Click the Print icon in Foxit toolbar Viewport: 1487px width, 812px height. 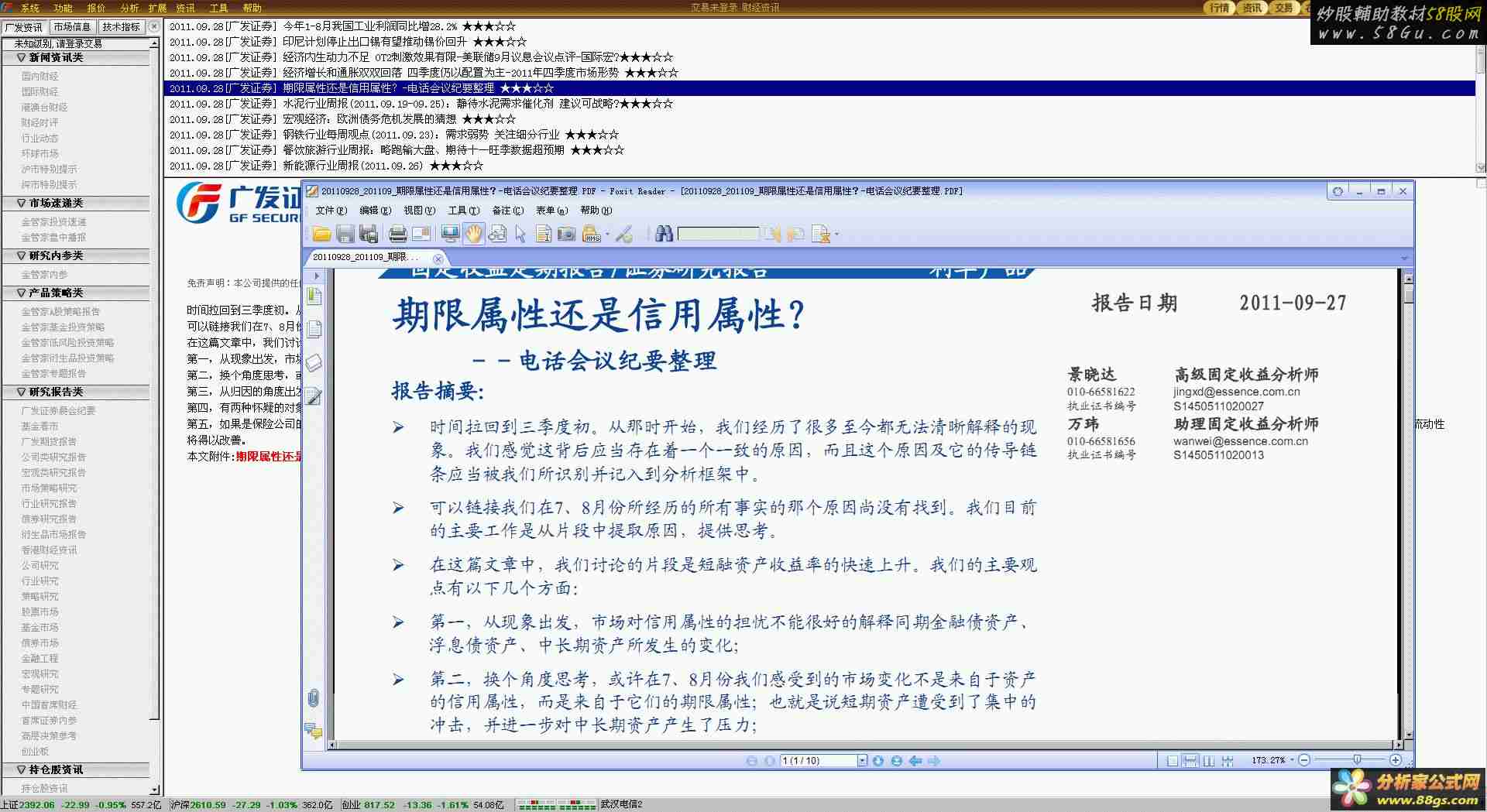tap(397, 234)
